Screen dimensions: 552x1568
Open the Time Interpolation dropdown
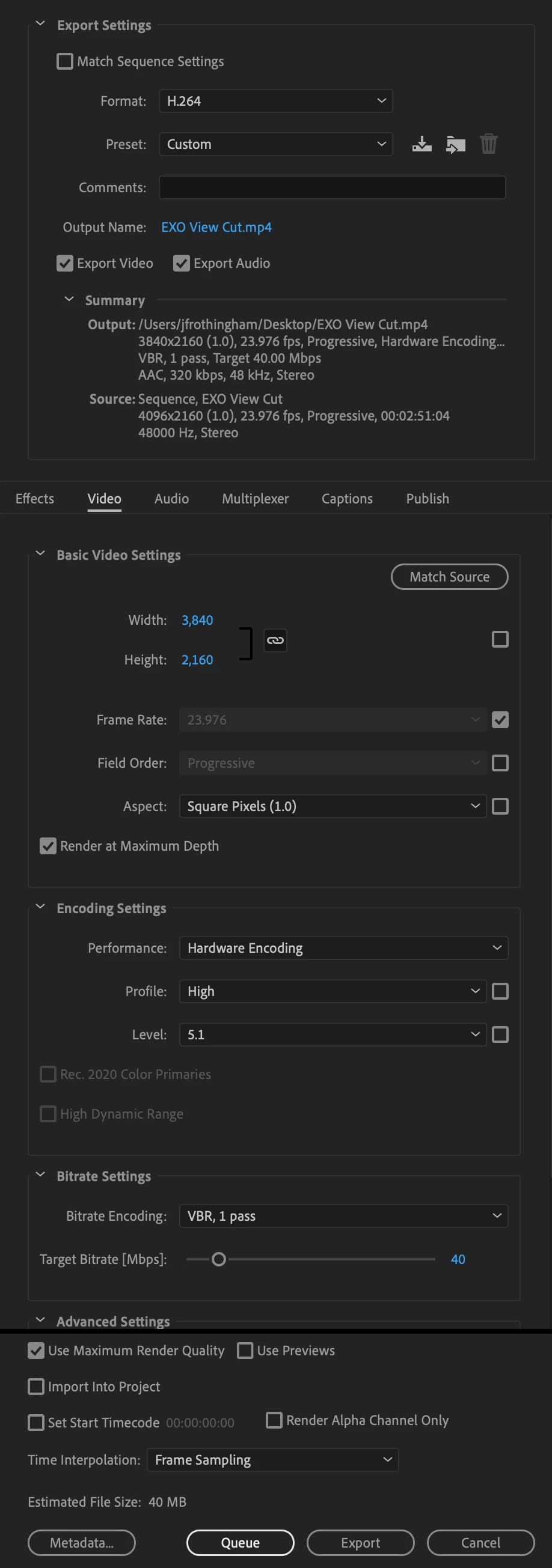click(272, 1460)
